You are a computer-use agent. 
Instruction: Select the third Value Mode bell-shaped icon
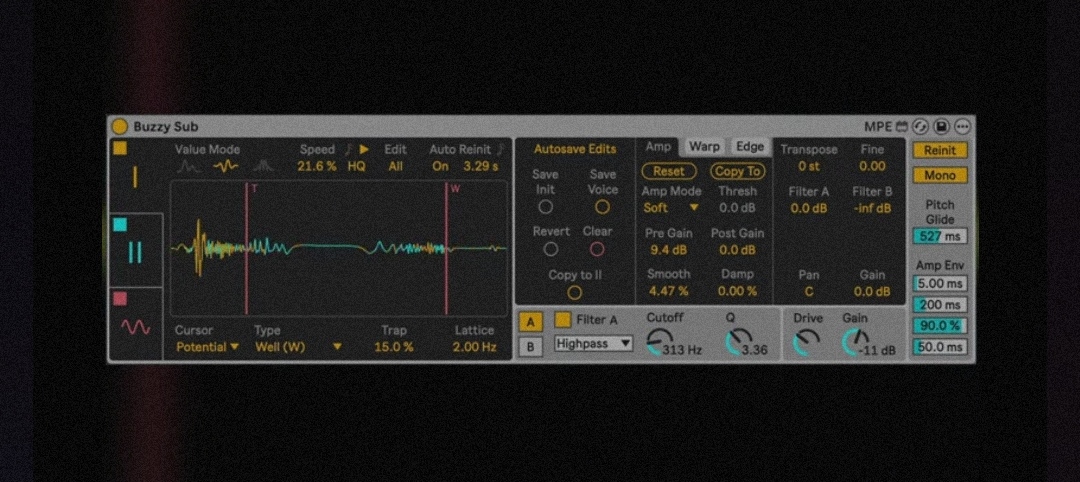[x=262, y=166]
